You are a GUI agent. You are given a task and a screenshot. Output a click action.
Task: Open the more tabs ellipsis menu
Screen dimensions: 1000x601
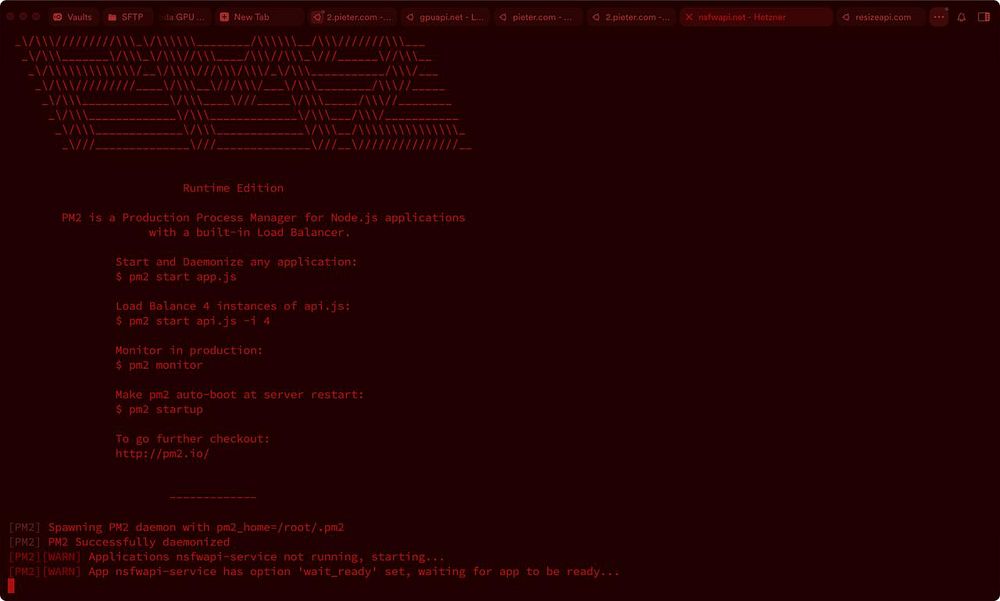(939, 17)
